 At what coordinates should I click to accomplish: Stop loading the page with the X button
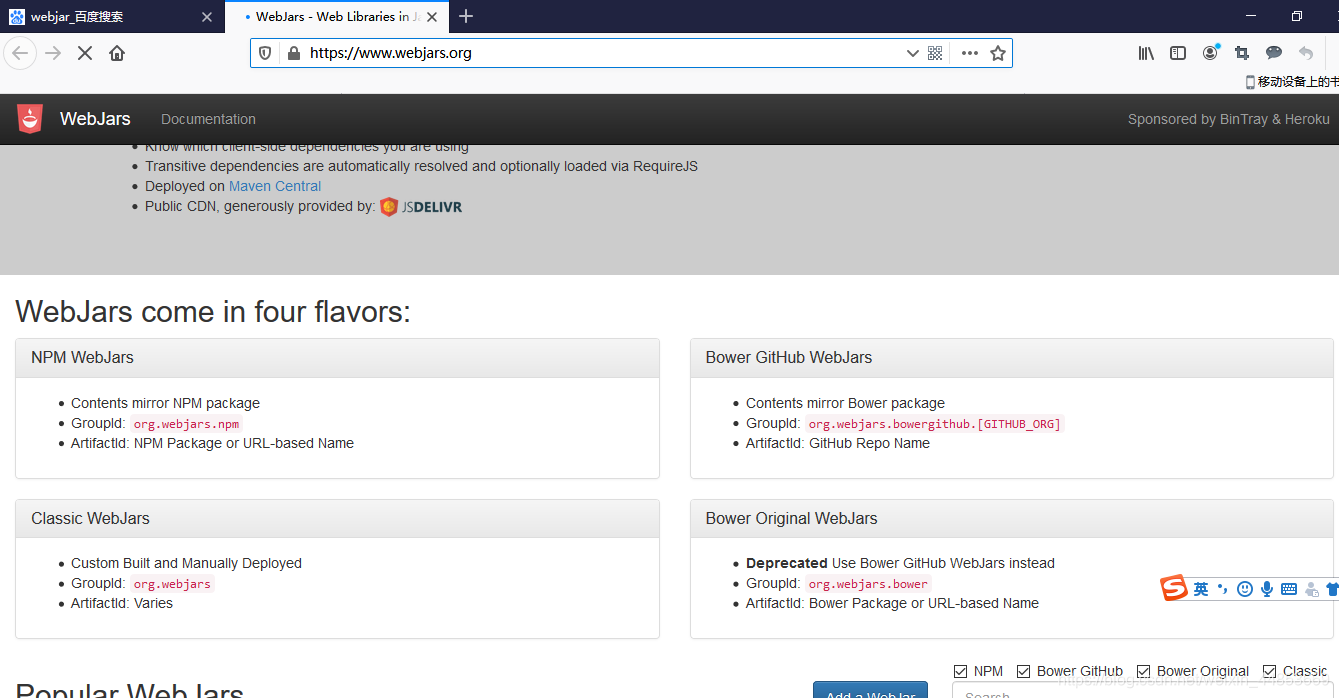coord(85,53)
